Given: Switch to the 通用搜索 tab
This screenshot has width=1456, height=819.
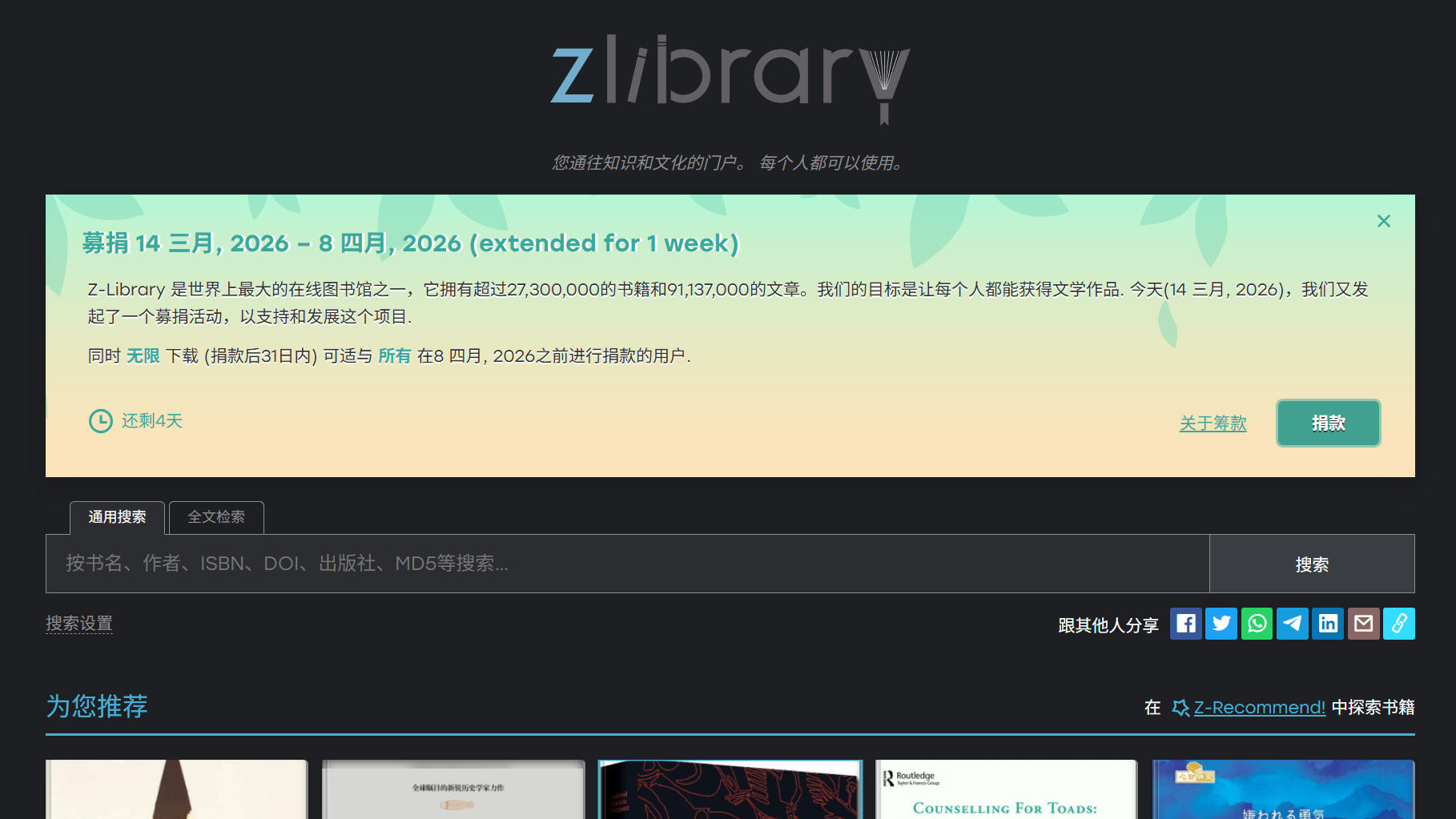Looking at the screenshot, I should (x=117, y=517).
